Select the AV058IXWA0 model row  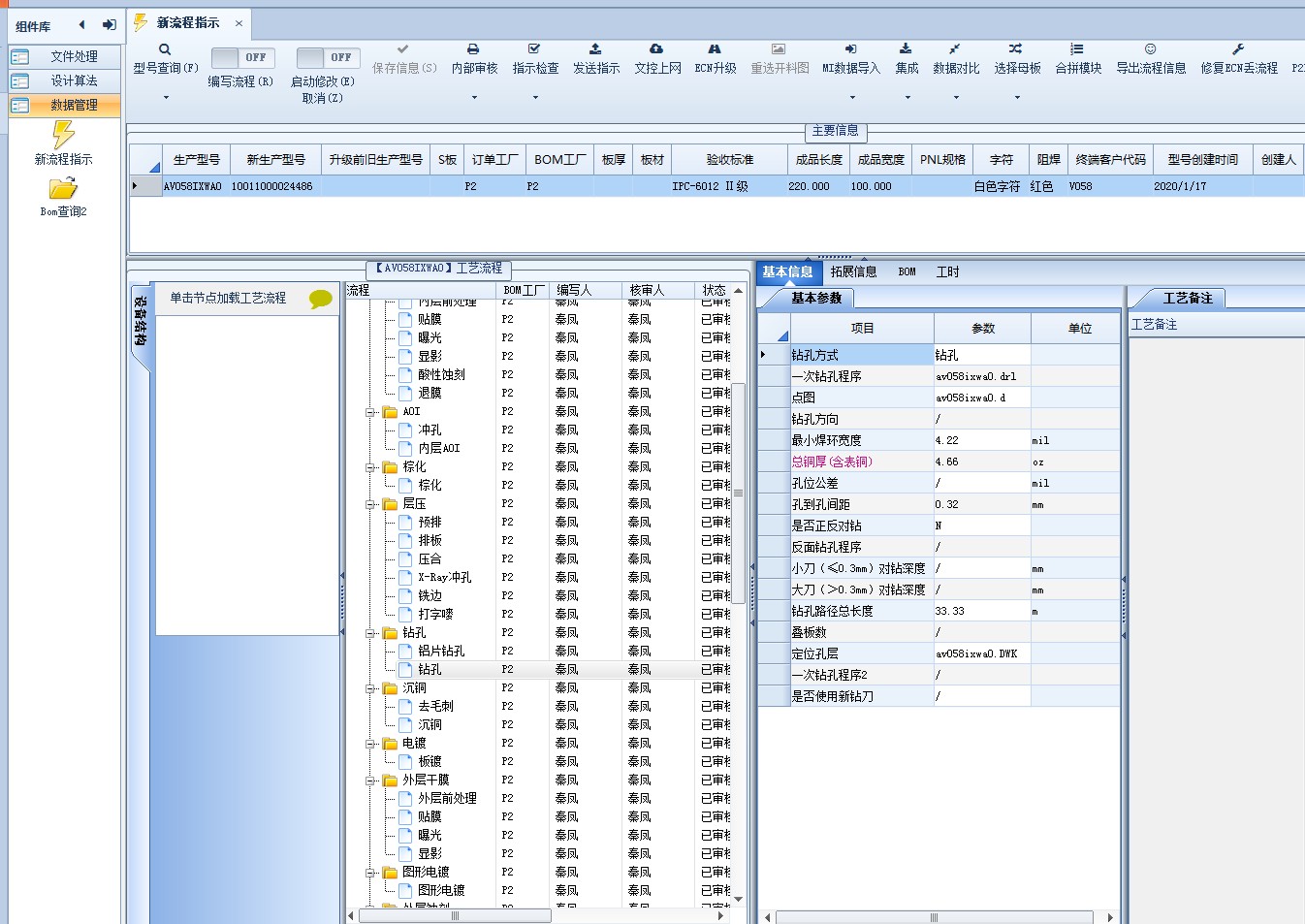716,186
